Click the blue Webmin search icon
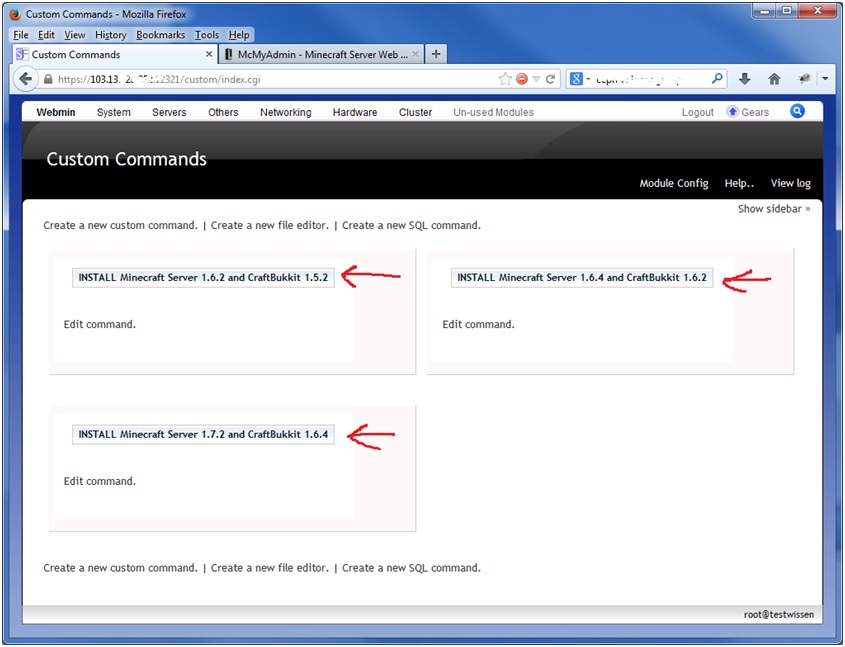The width and height of the screenshot is (845, 647). pos(797,111)
